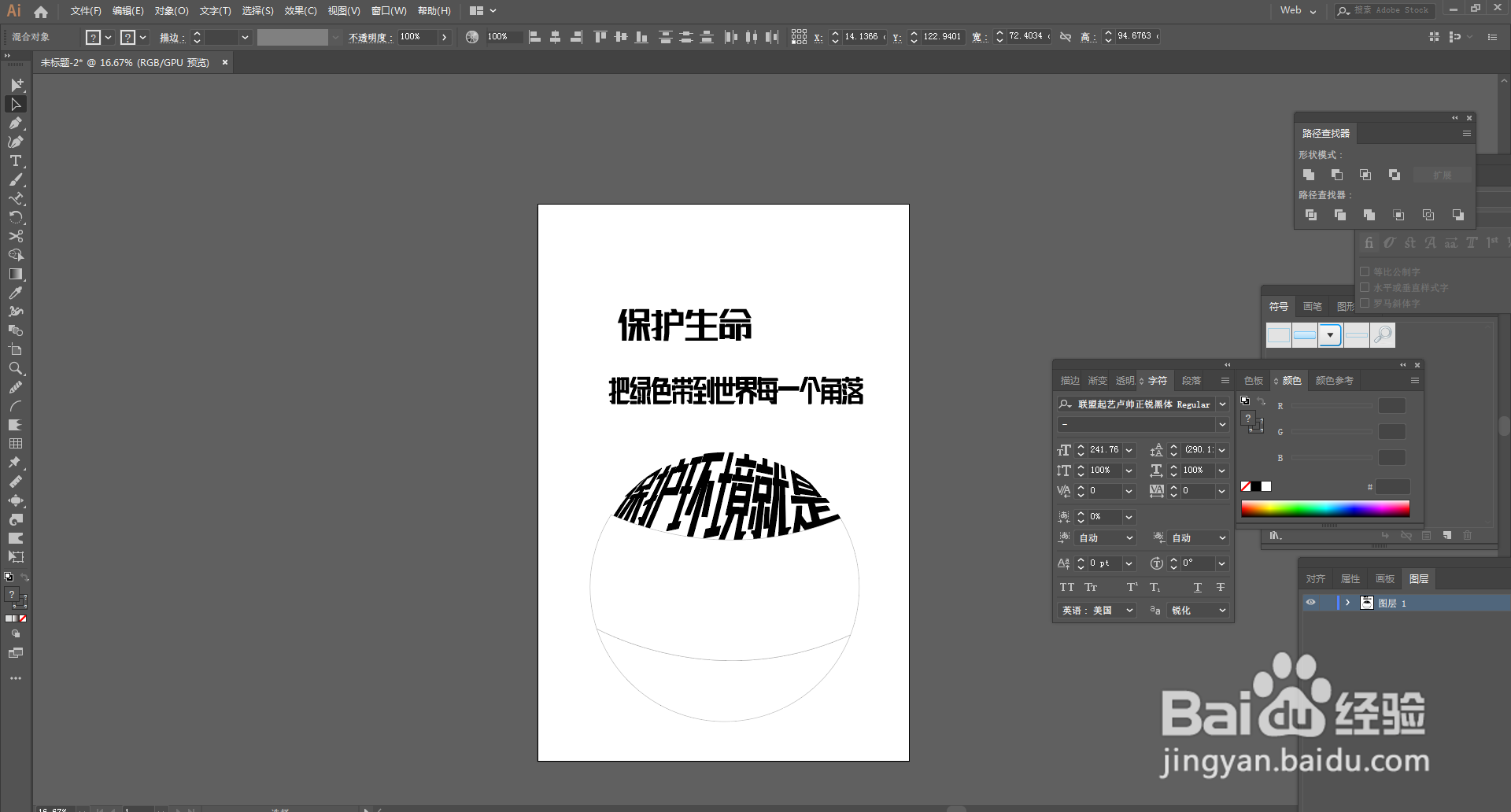Select the black swatch in Color panel
Image resolution: width=1511 pixels, height=812 pixels.
coord(1256,486)
